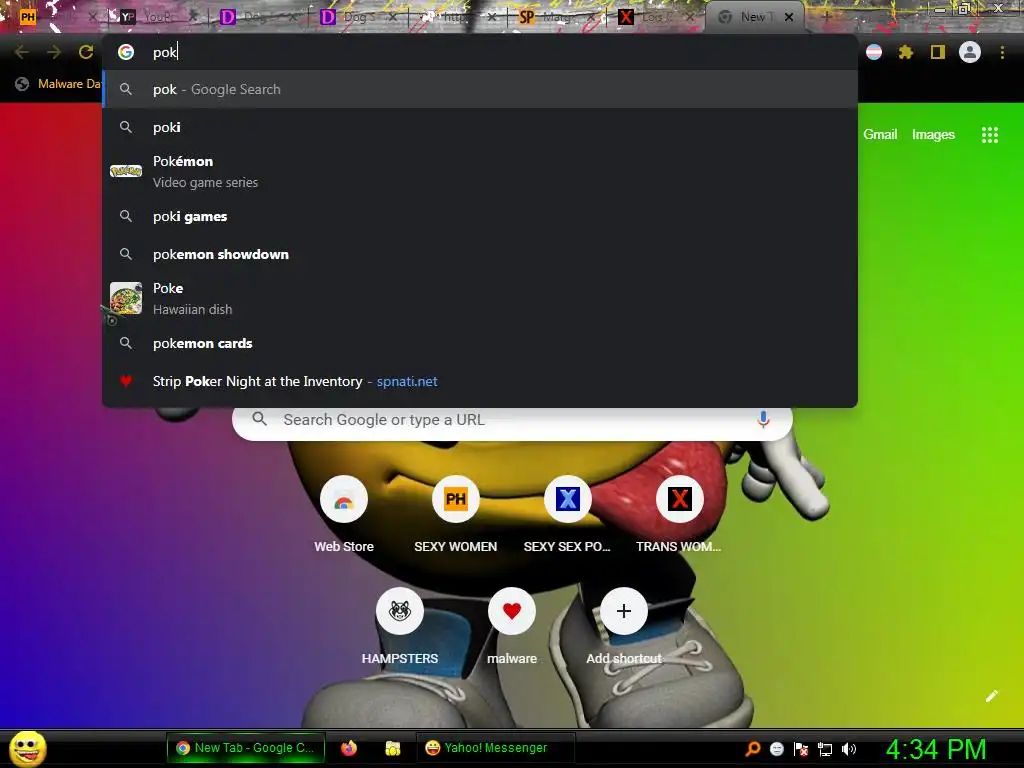The width and height of the screenshot is (1024, 768).
Task: Select 'pok - Google Search' suggestion
Action: click(480, 89)
